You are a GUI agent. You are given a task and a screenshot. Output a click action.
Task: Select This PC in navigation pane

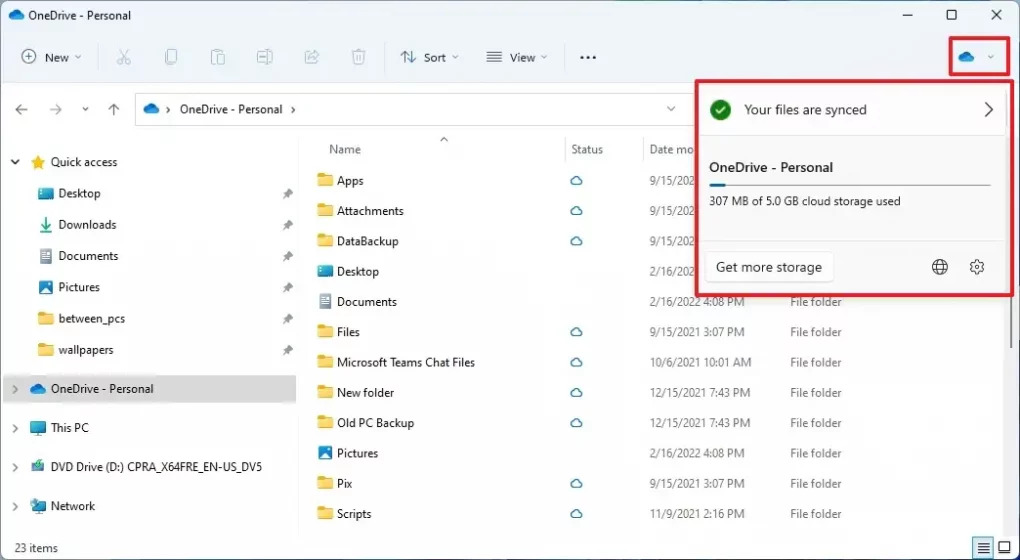tap(70, 428)
